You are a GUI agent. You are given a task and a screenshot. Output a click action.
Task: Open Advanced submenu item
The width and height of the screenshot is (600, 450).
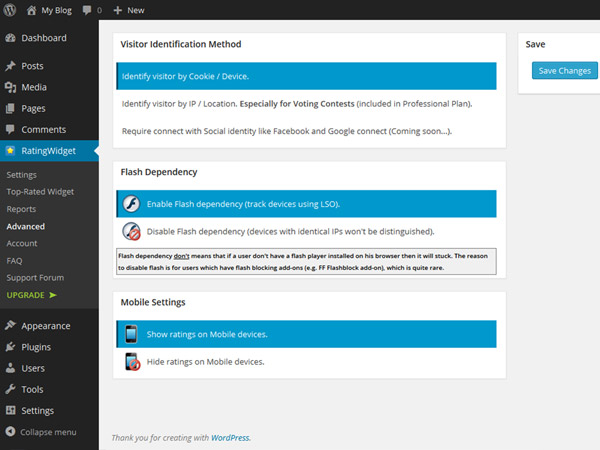click(26, 227)
